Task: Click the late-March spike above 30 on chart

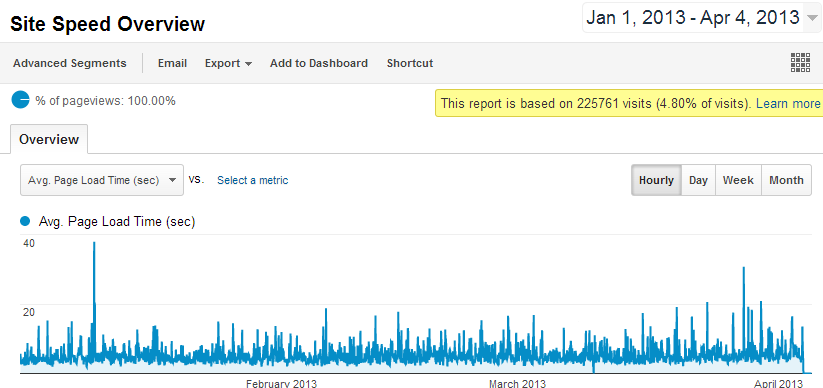Action: pos(743,269)
